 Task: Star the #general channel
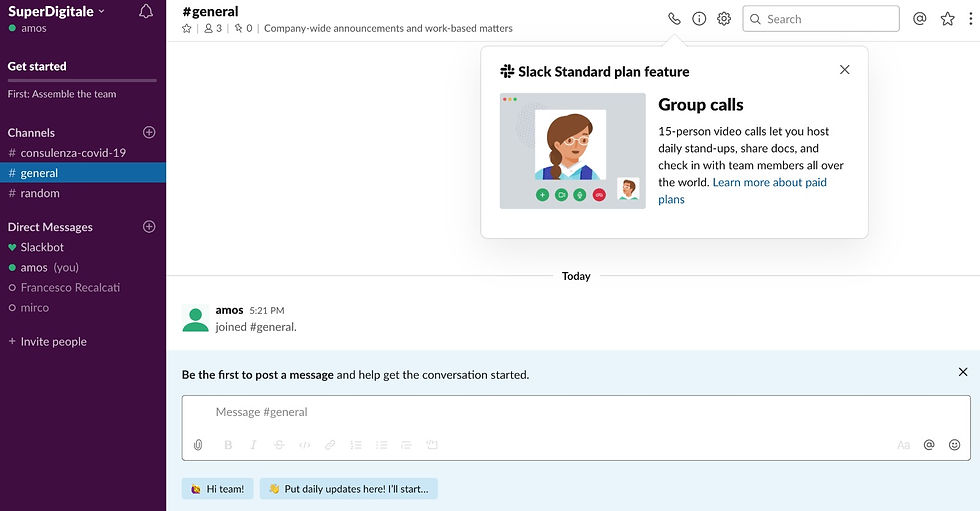tap(186, 28)
